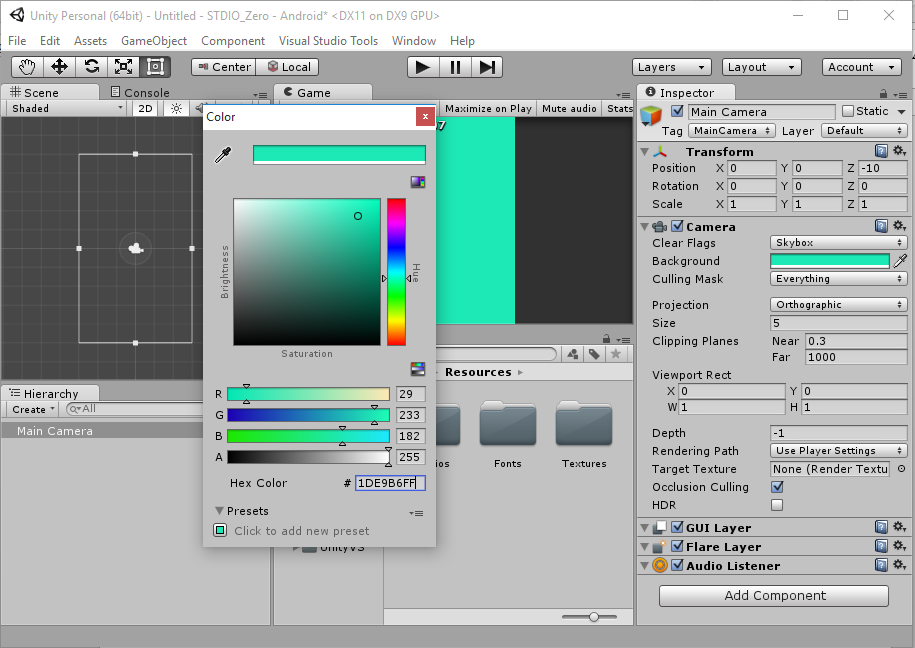Switch to the Console tab

140,93
